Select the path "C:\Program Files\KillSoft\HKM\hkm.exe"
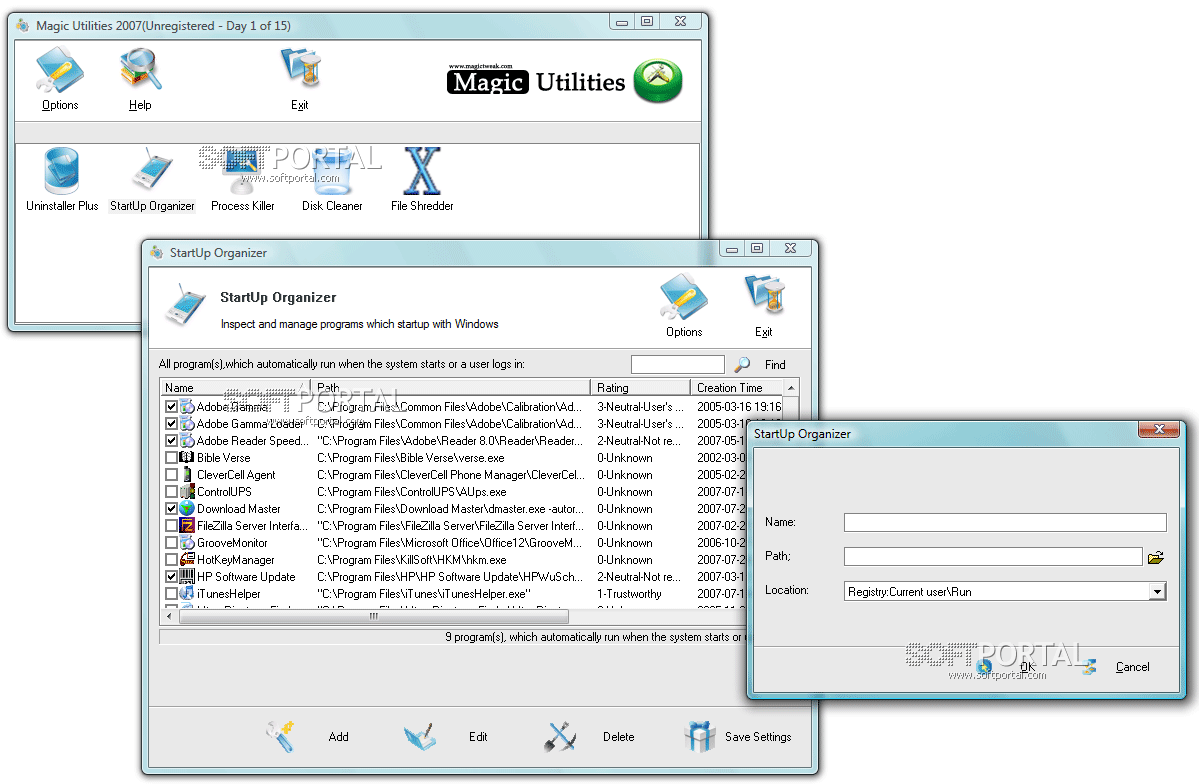1199x784 pixels. [x=411, y=560]
